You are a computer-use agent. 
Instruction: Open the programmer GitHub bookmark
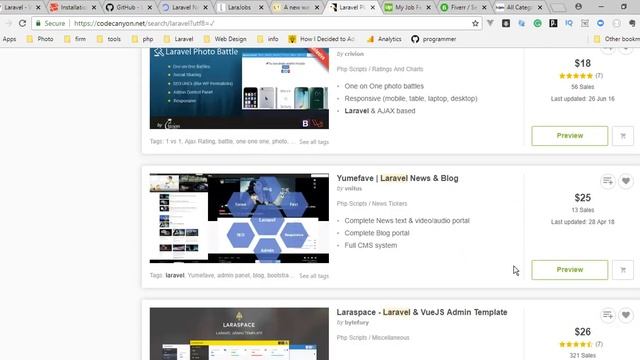point(433,39)
